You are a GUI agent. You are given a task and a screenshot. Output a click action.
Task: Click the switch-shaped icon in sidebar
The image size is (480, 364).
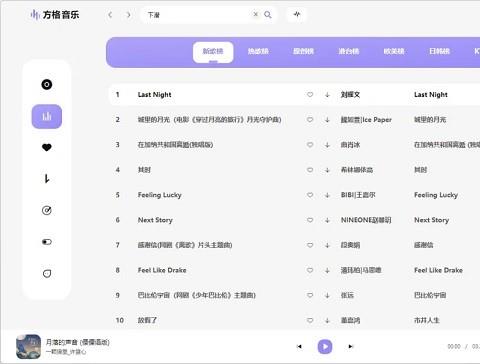click(47, 242)
